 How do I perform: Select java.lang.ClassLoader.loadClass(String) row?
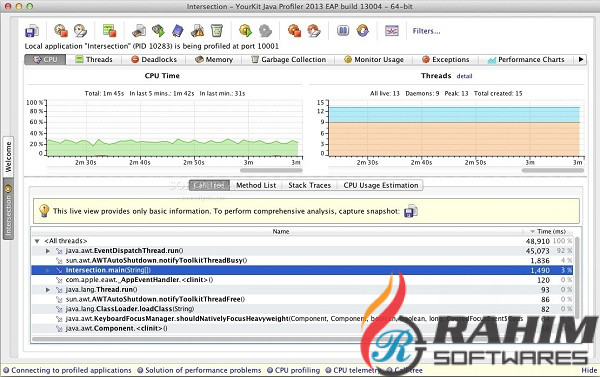pos(302,309)
